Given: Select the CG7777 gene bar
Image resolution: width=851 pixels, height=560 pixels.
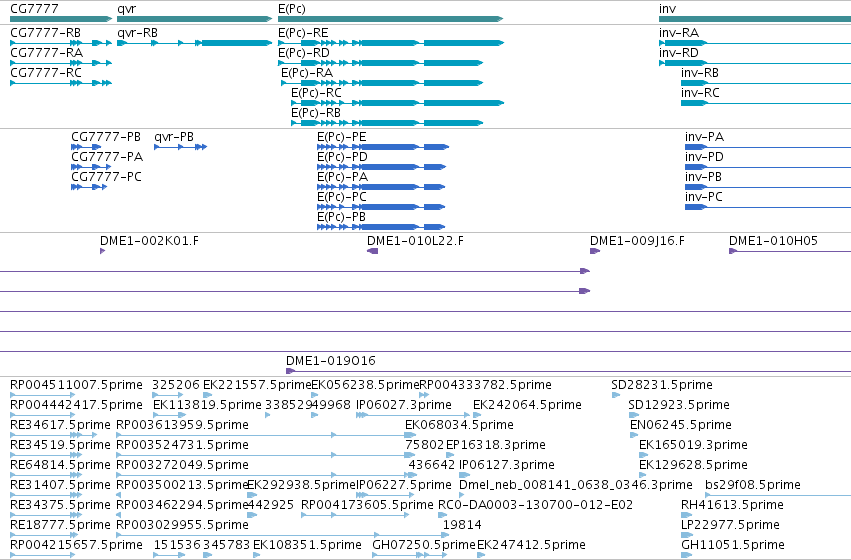Looking at the screenshot, I should [61, 19].
